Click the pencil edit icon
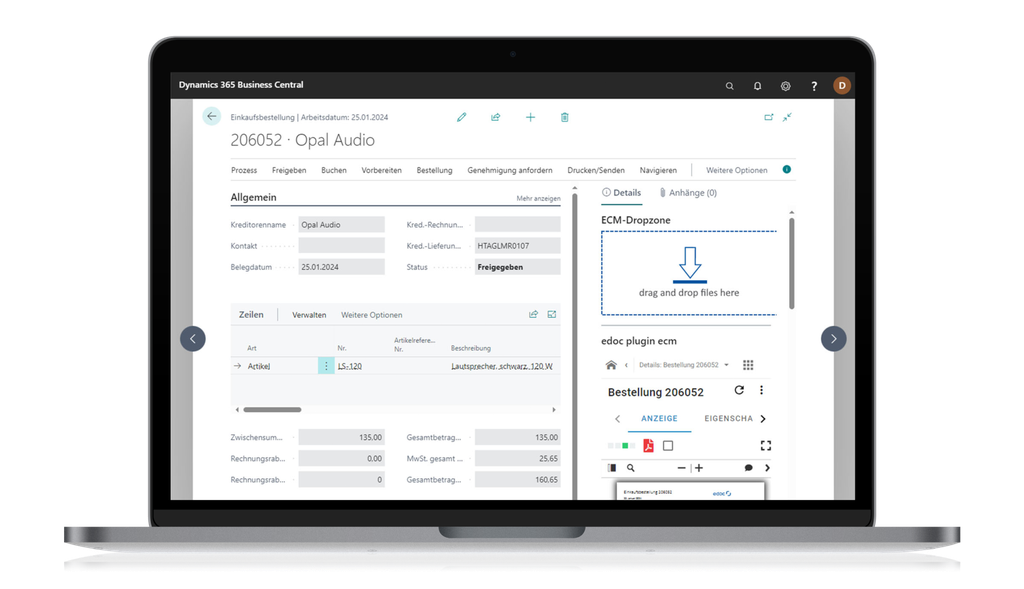 coord(462,118)
